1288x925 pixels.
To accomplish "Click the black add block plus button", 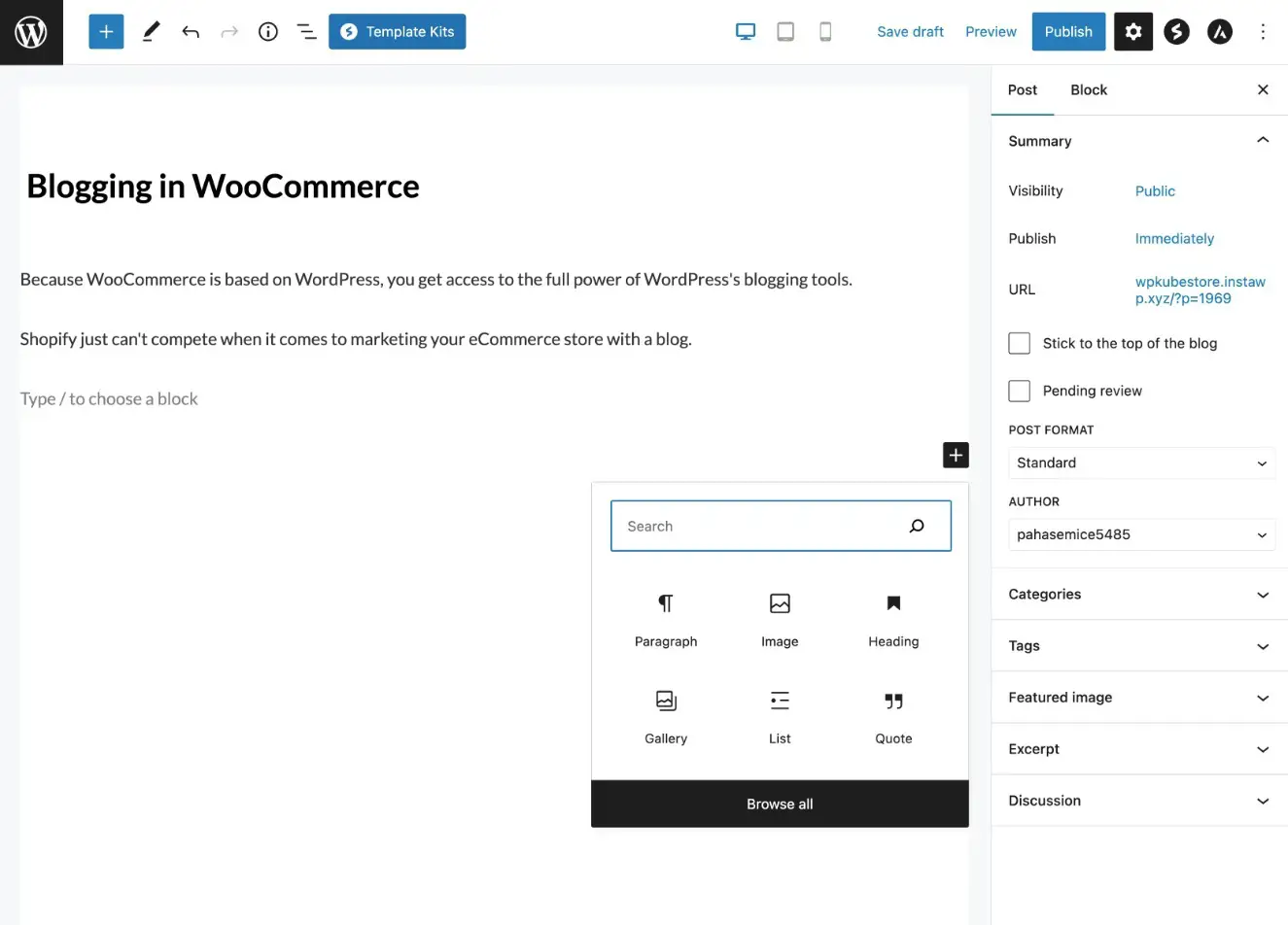I will (x=956, y=455).
